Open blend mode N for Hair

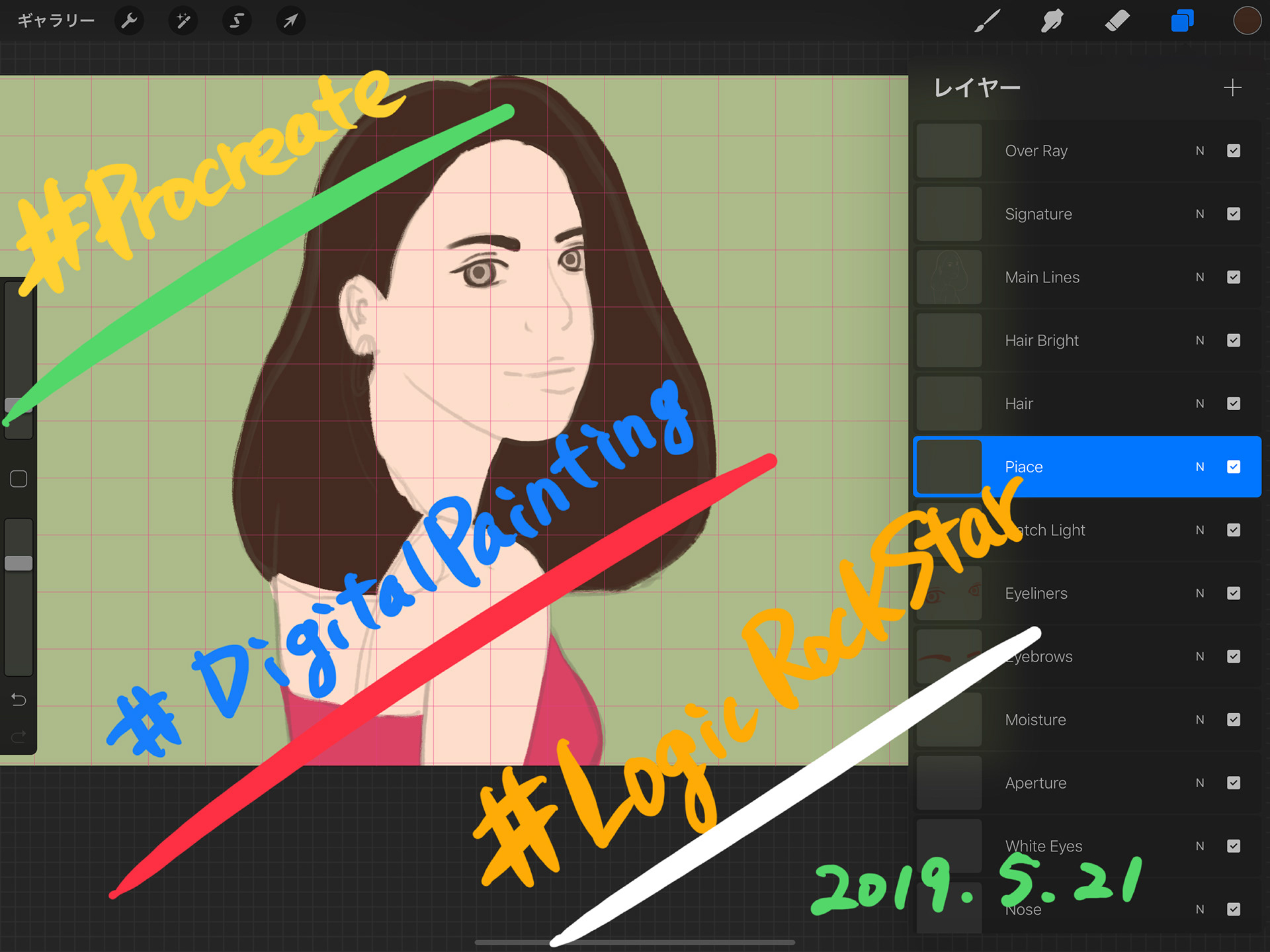1200,404
